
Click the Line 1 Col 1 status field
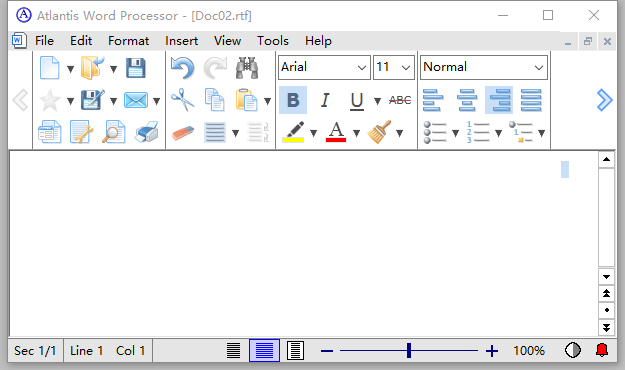click(x=108, y=351)
